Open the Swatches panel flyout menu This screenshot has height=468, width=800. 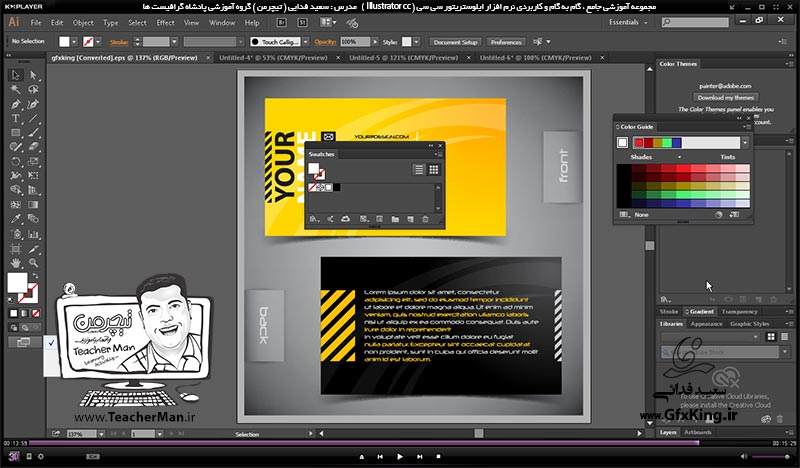(439, 154)
